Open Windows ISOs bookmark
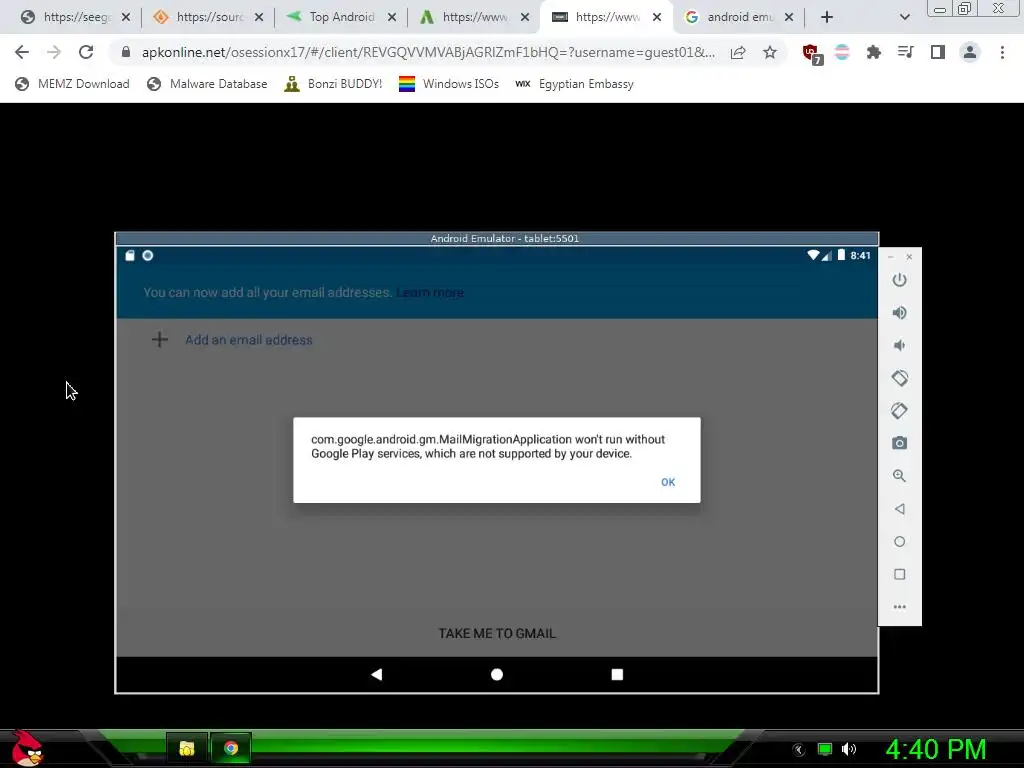 (x=449, y=84)
